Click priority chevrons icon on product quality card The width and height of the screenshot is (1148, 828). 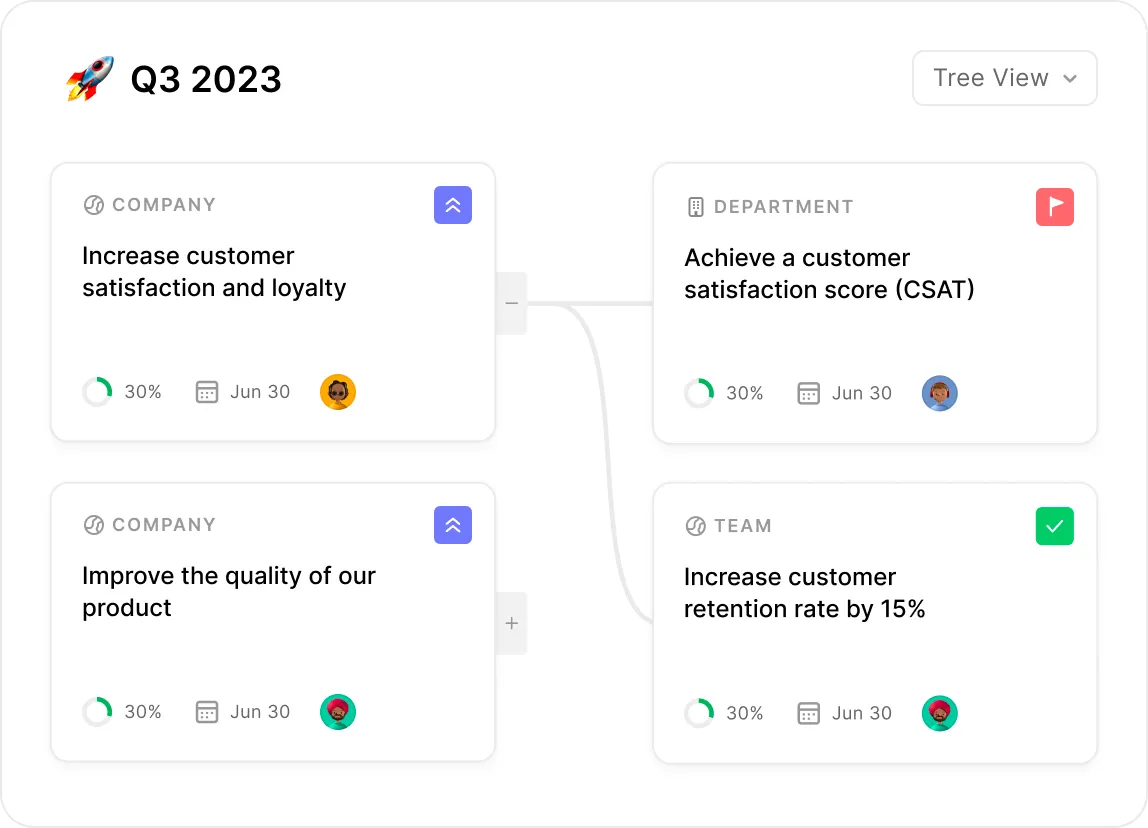coord(452,525)
